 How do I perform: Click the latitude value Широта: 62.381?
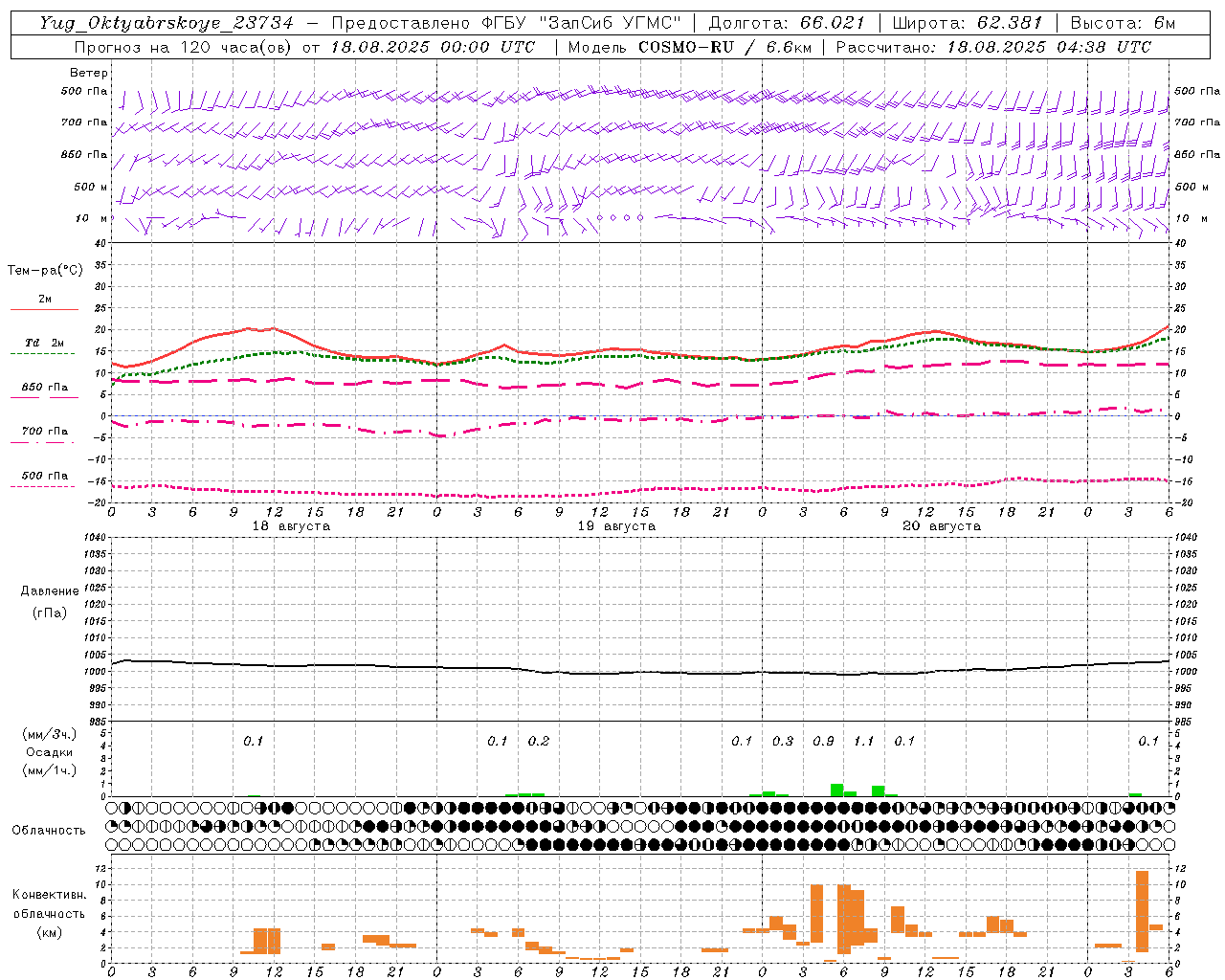pyautogui.click(x=968, y=23)
